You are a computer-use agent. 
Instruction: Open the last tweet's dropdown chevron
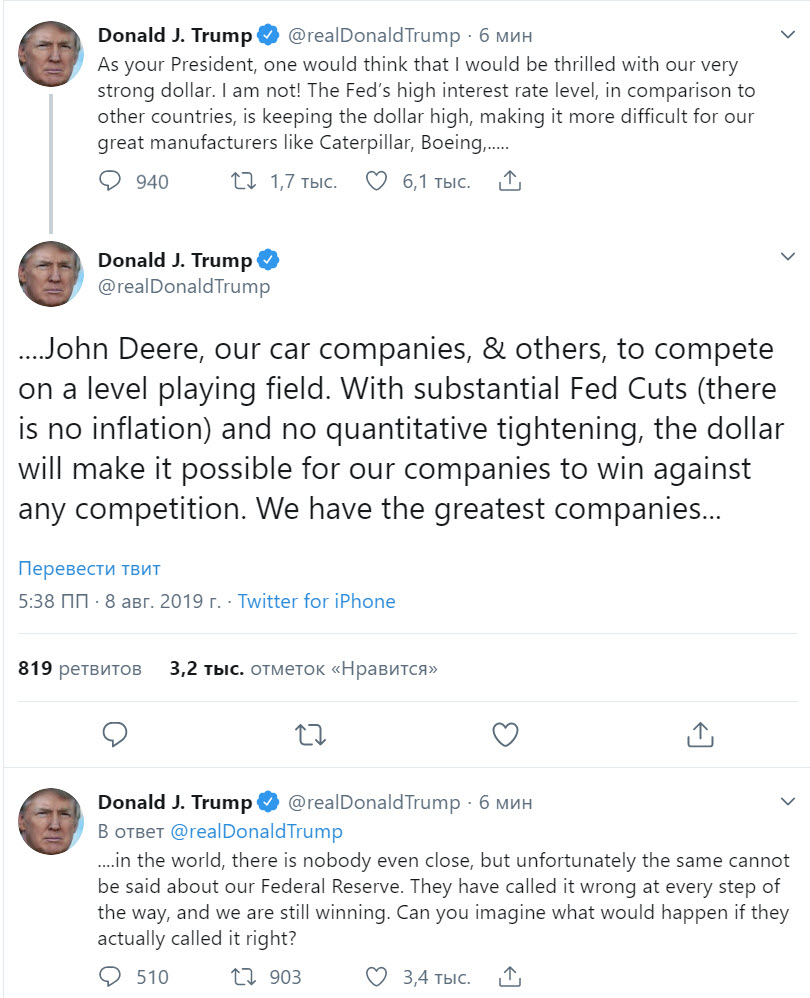[786, 801]
